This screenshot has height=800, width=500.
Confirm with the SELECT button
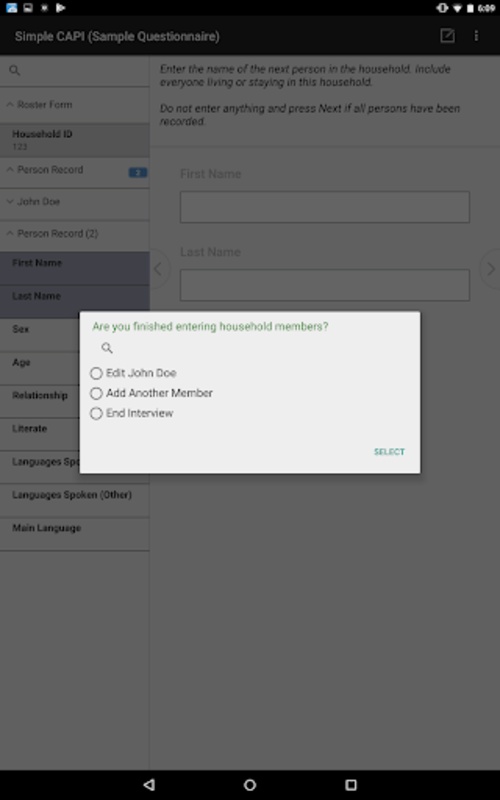(389, 452)
